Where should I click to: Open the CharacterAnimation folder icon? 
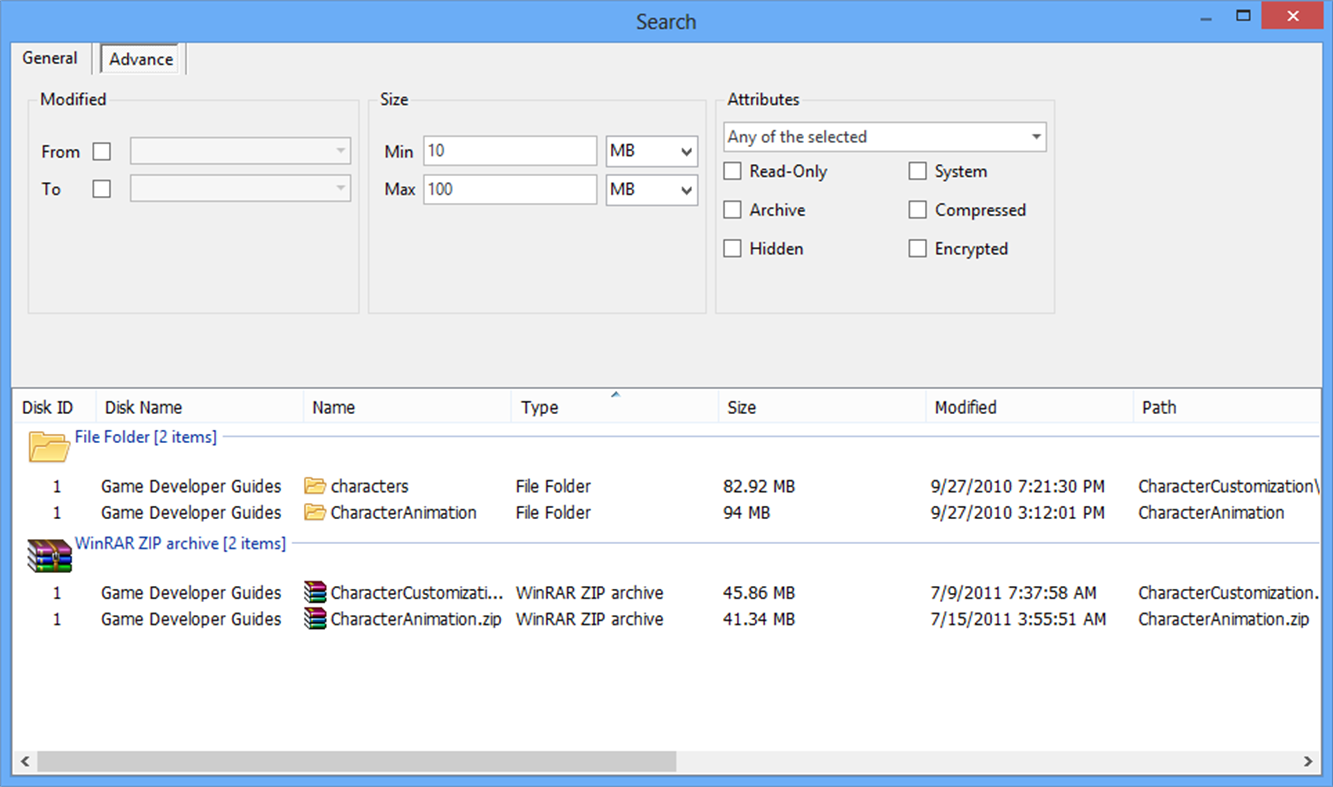(313, 512)
